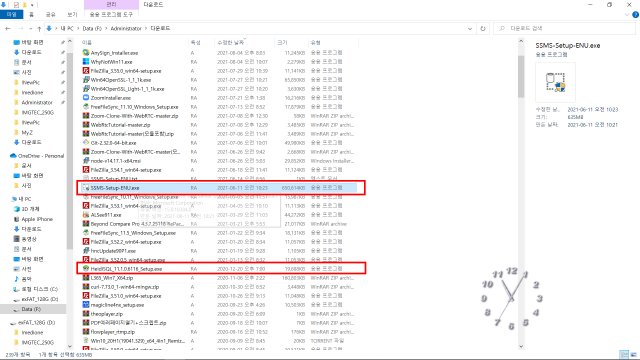Switch to details view in status bar
Viewport: 640px width, 360px height.
[x=624, y=354]
